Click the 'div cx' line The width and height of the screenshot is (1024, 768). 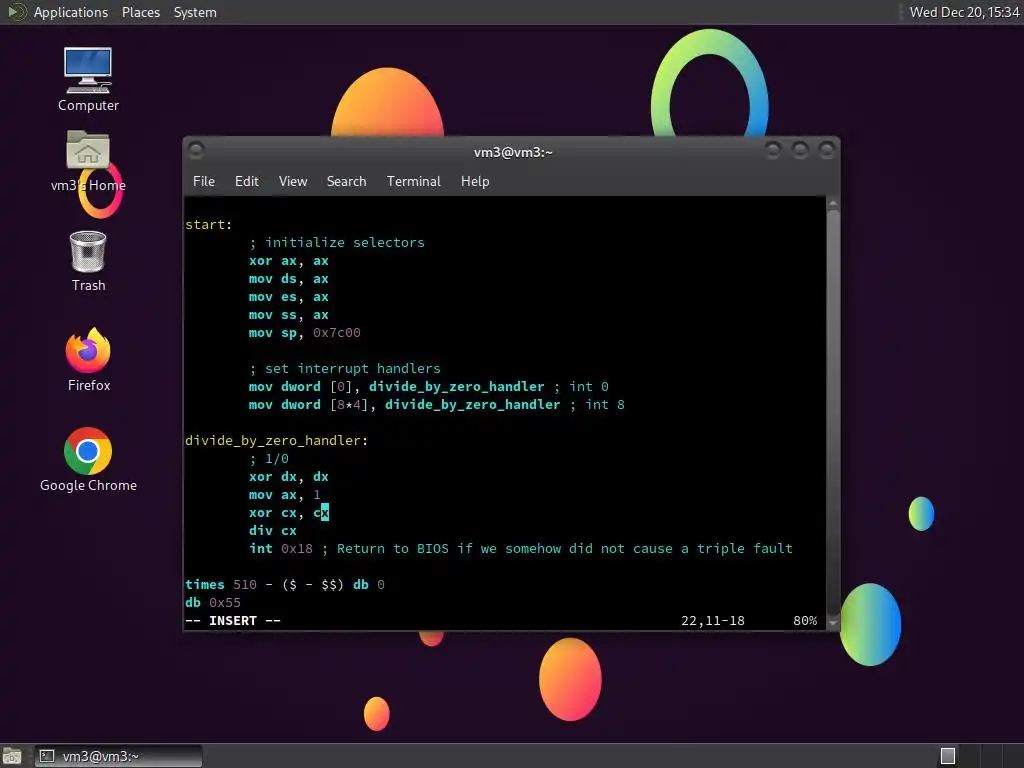click(272, 530)
